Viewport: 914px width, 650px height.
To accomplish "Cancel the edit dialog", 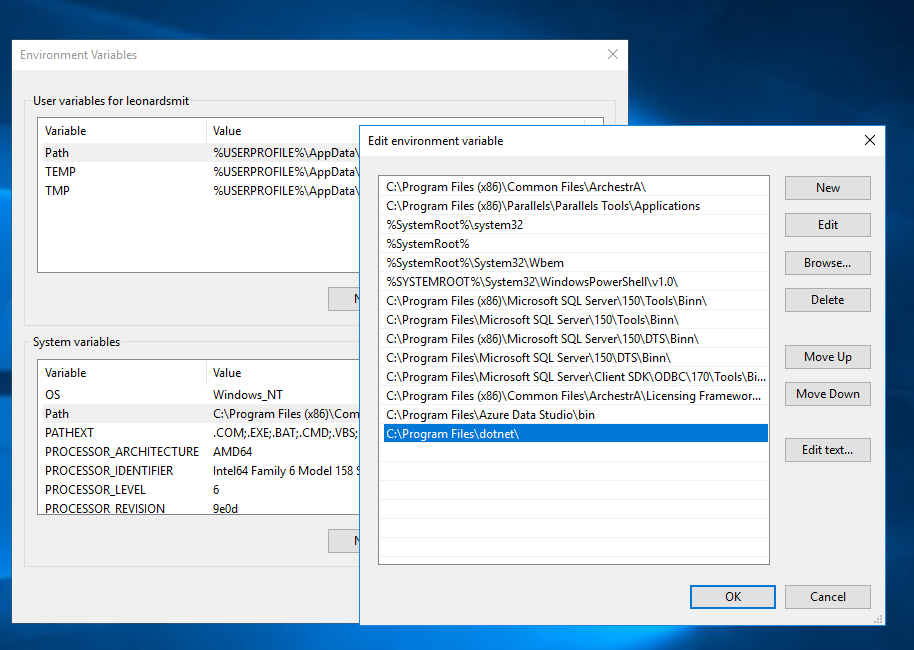I will tap(827, 597).
